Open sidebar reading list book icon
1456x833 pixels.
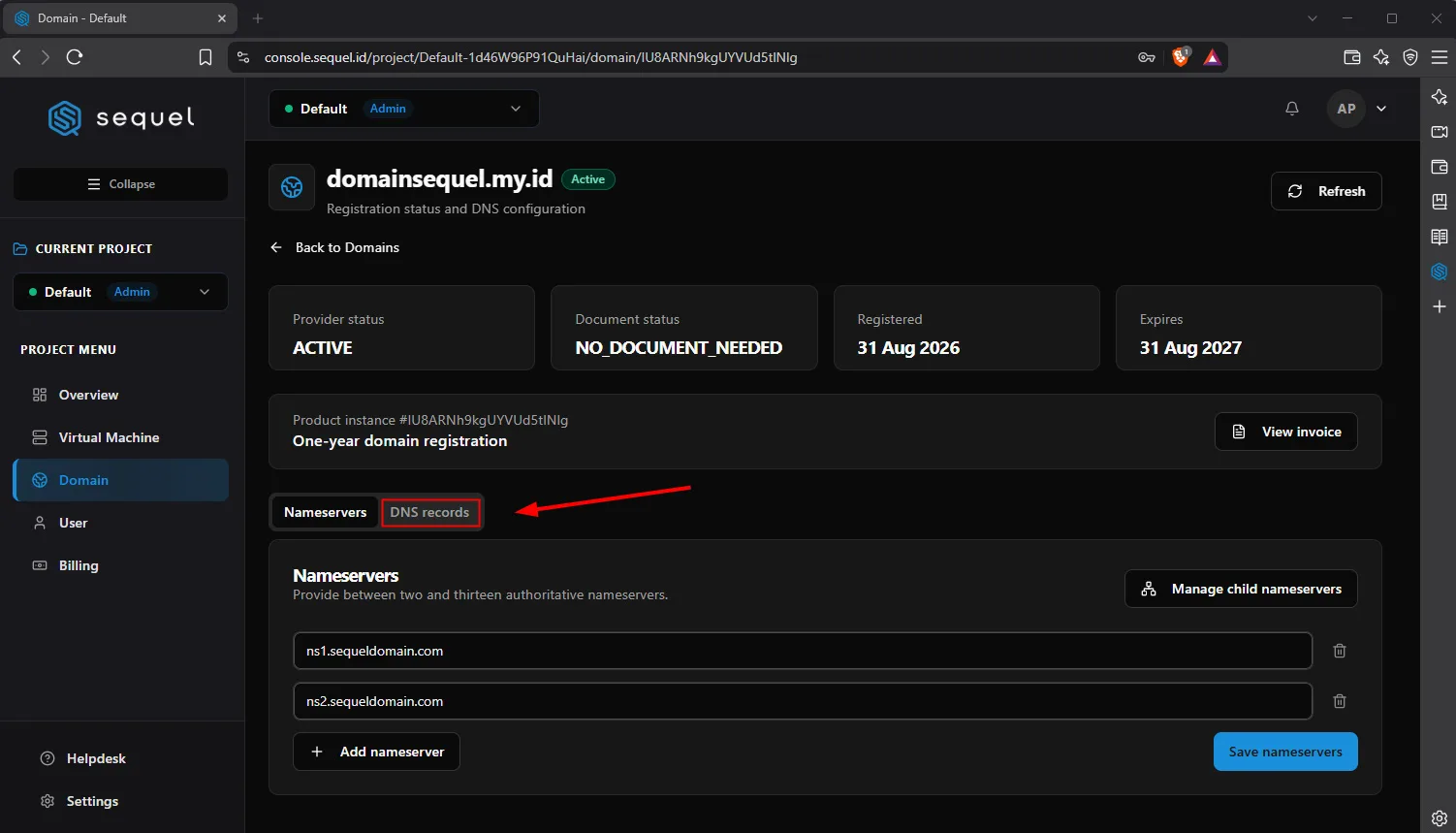1440,237
